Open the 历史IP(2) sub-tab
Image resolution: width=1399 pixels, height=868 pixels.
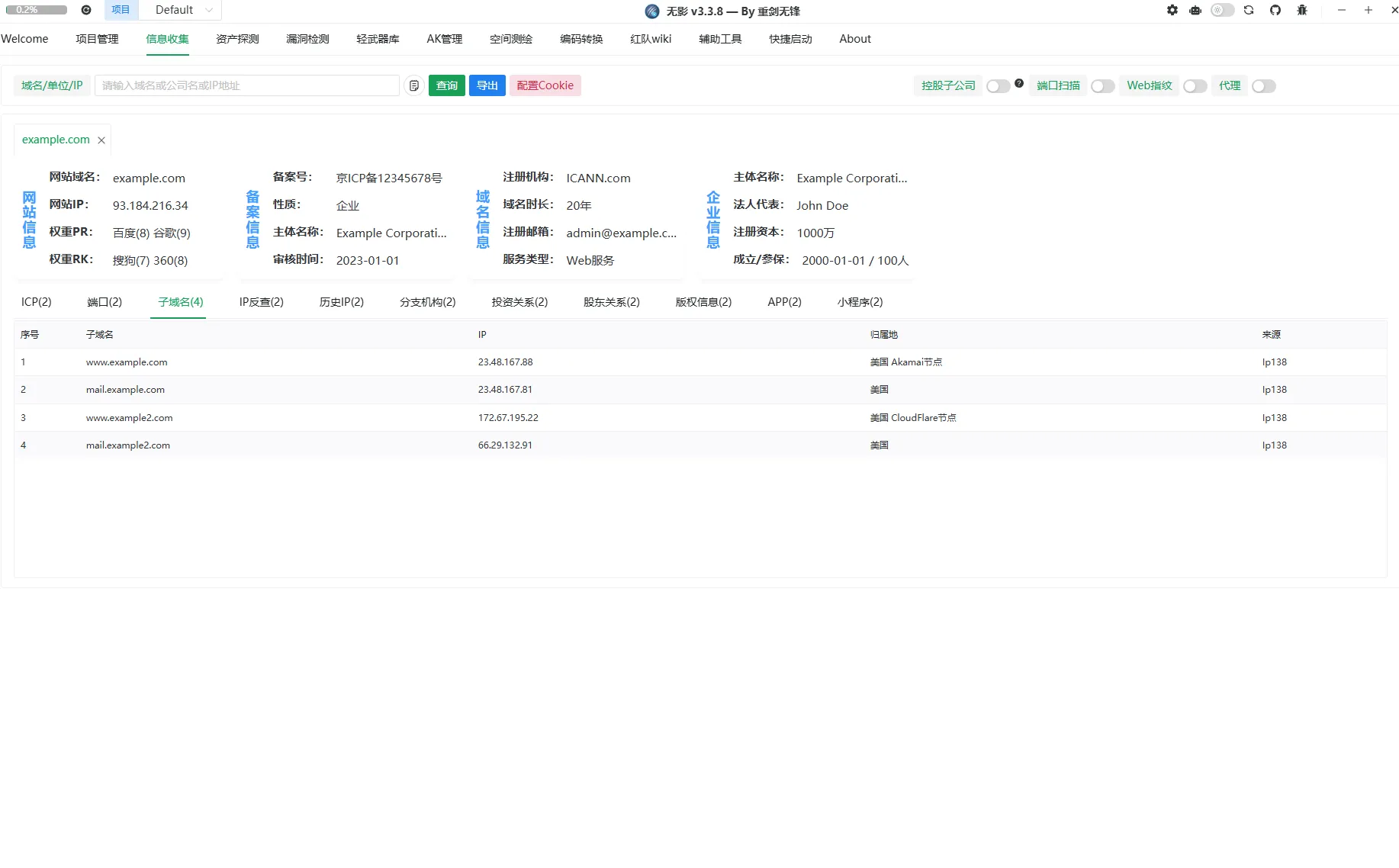(342, 302)
